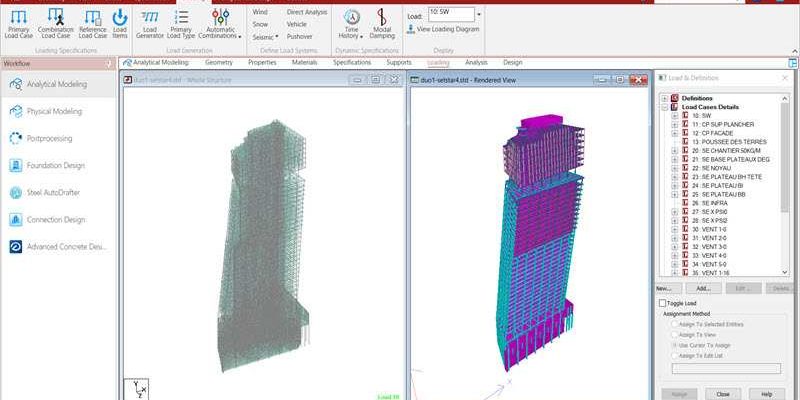Open the Supports tab

pos(398,62)
